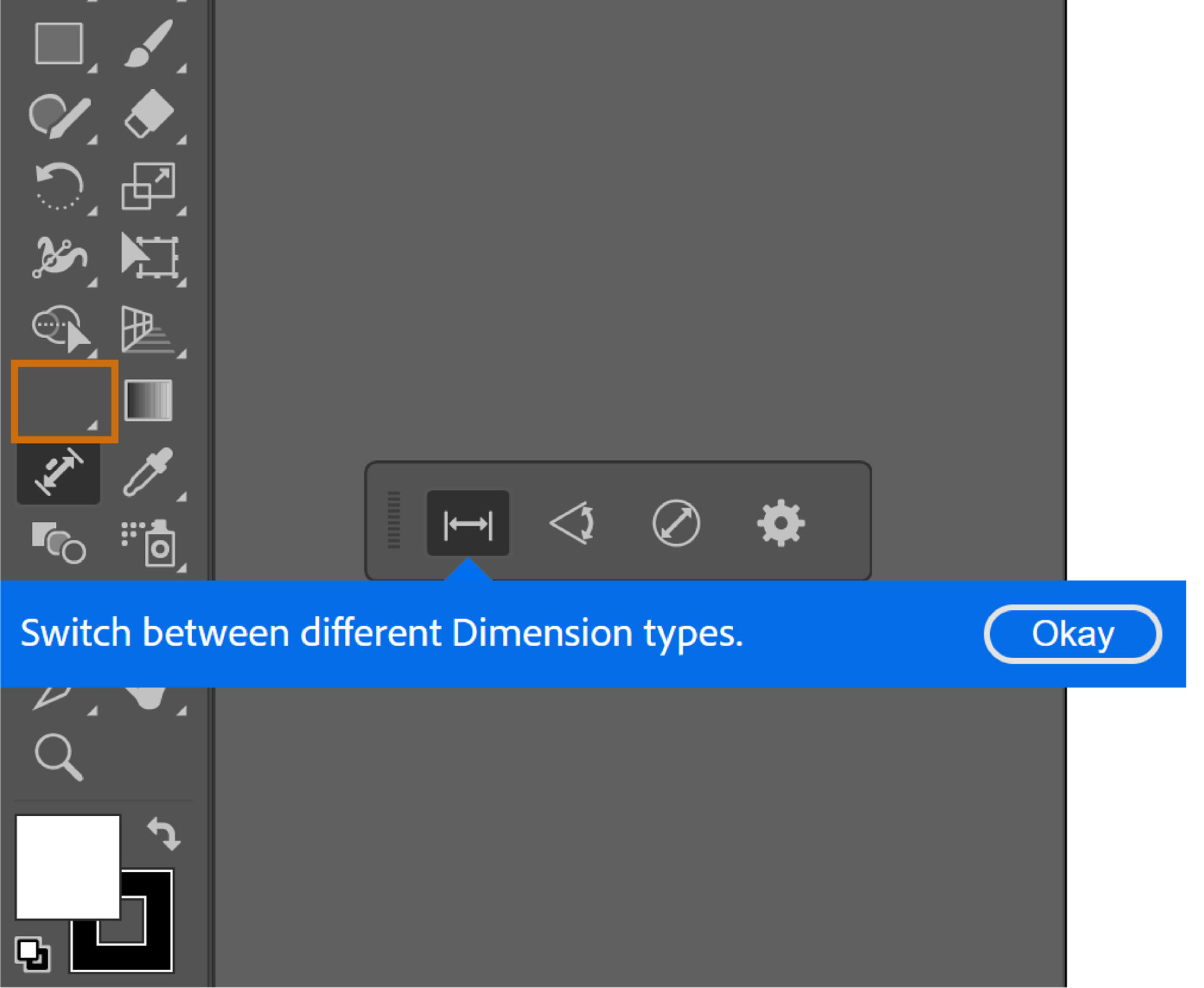The height and width of the screenshot is (988, 1204).
Task: Switch to angular dimension type
Action: [x=572, y=524]
